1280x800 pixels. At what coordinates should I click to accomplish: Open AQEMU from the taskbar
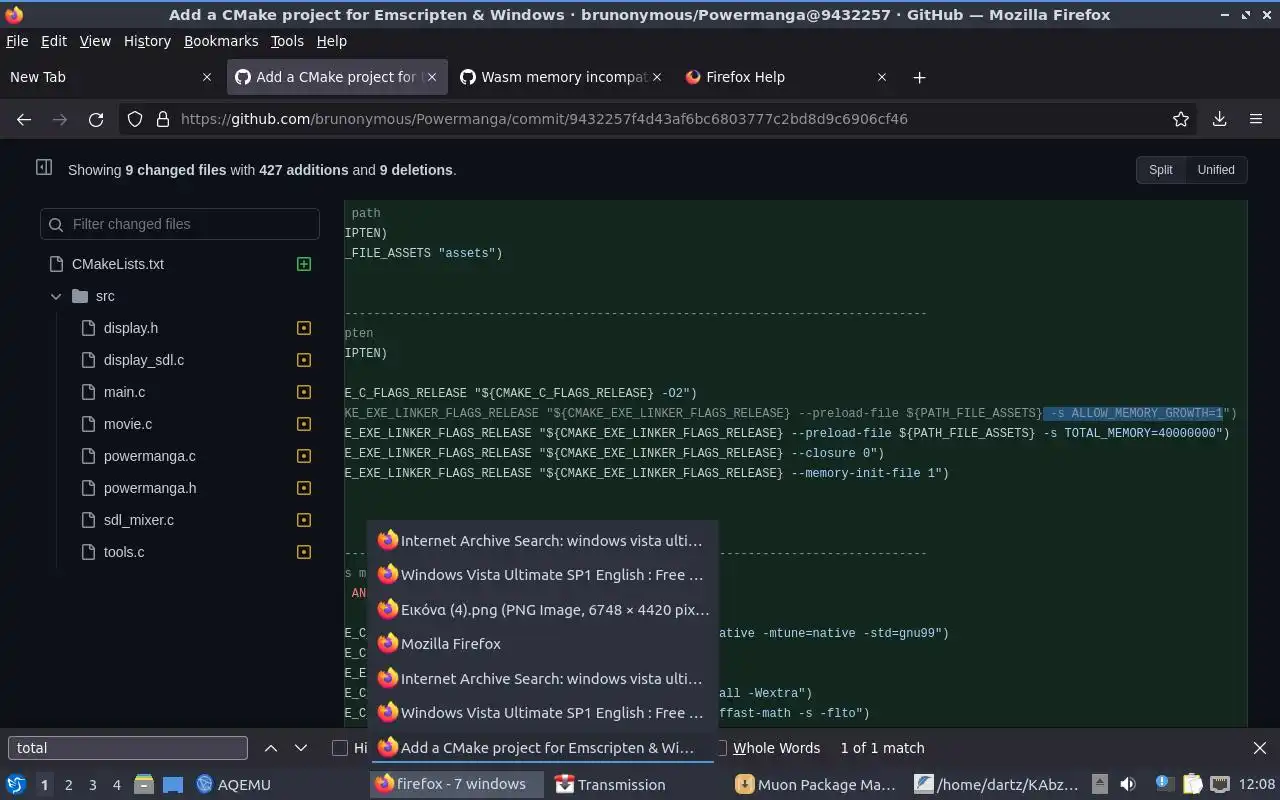click(x=234, y=785)
